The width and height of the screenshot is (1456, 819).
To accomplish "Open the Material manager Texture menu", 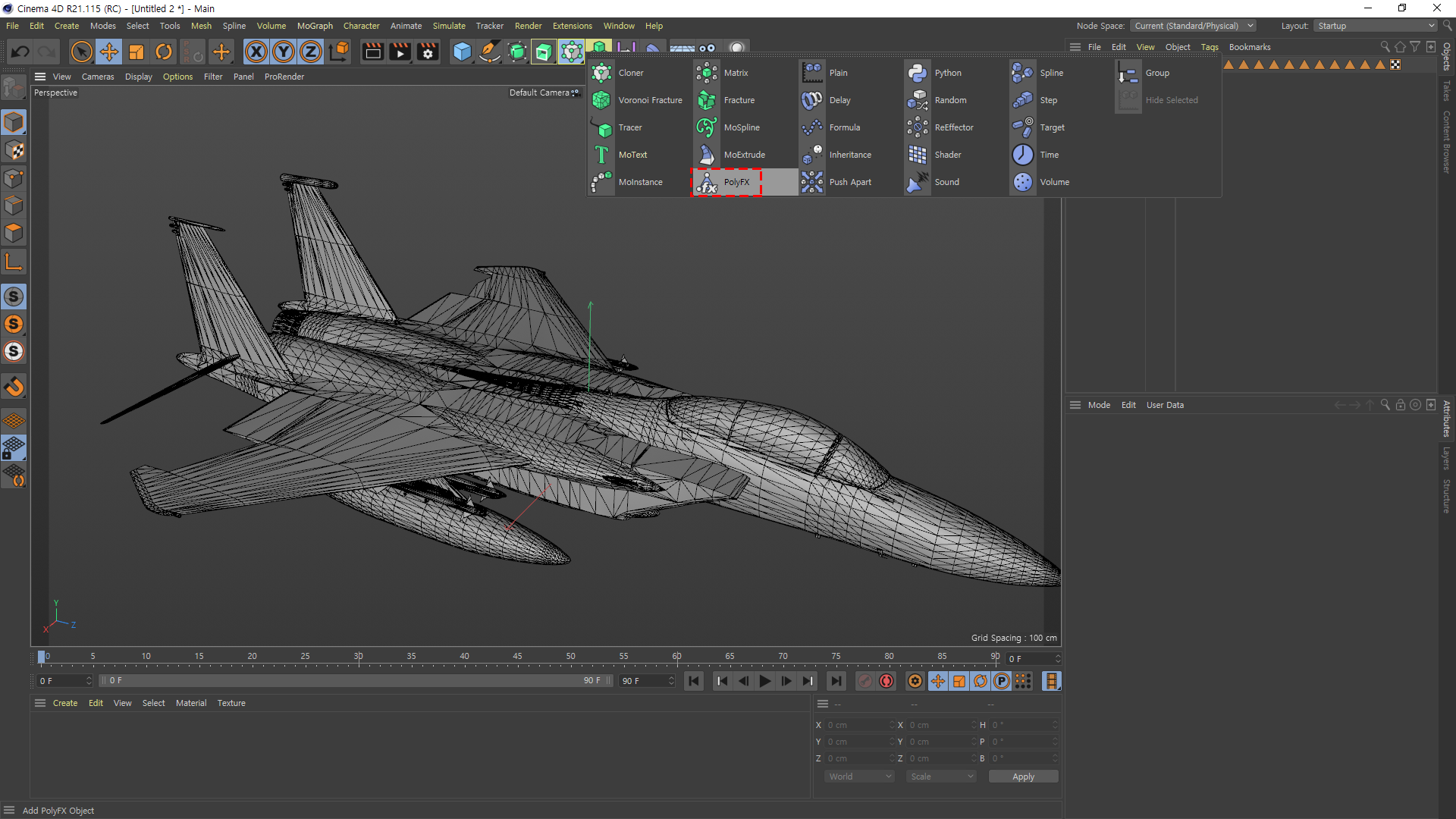I will [231, 703].
